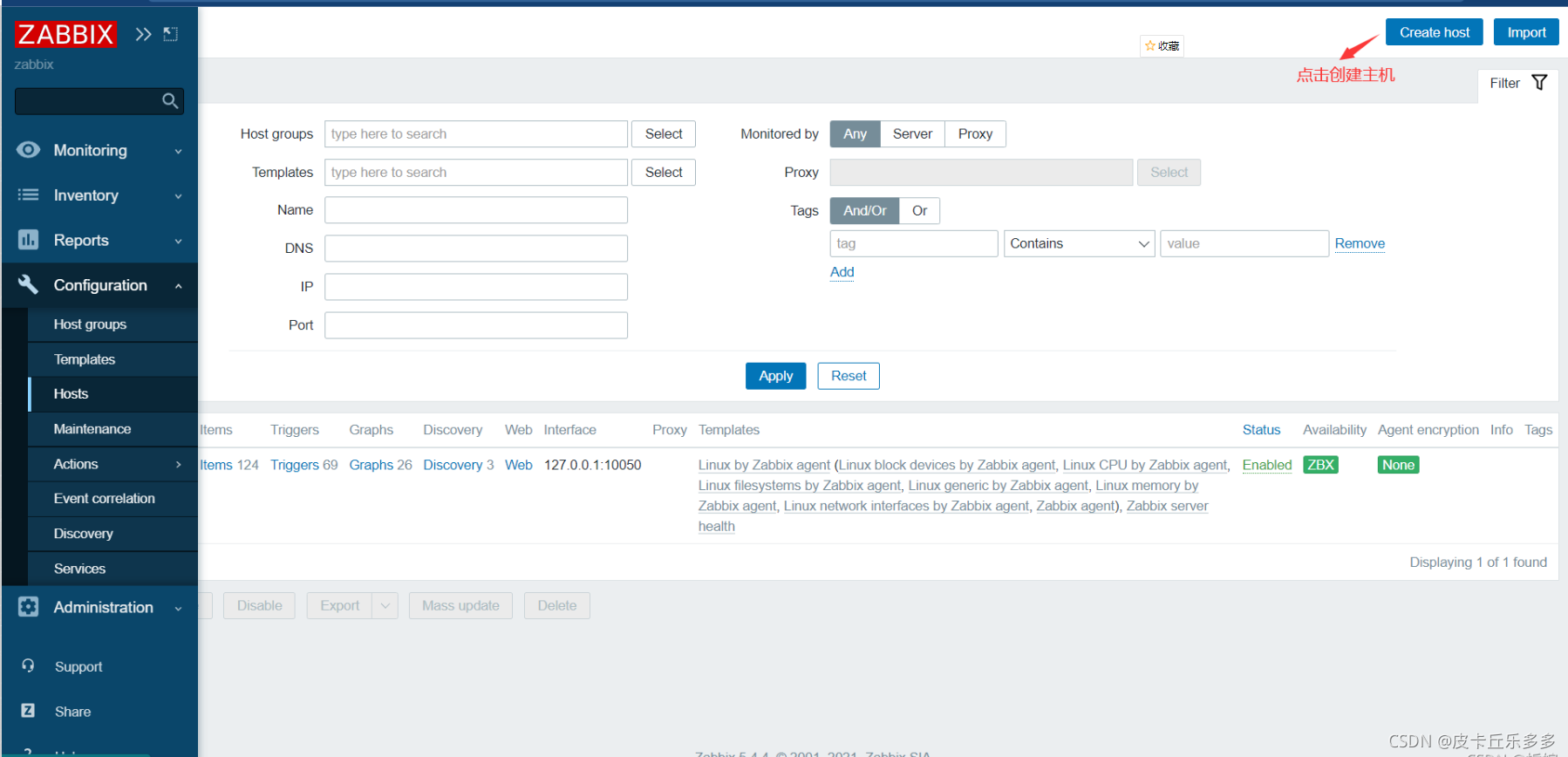Viewport: 1568px width, 757px height.
Task: Collapse the Configuration menu chevron
Action: pyautogui.click(x=178, y=286)
